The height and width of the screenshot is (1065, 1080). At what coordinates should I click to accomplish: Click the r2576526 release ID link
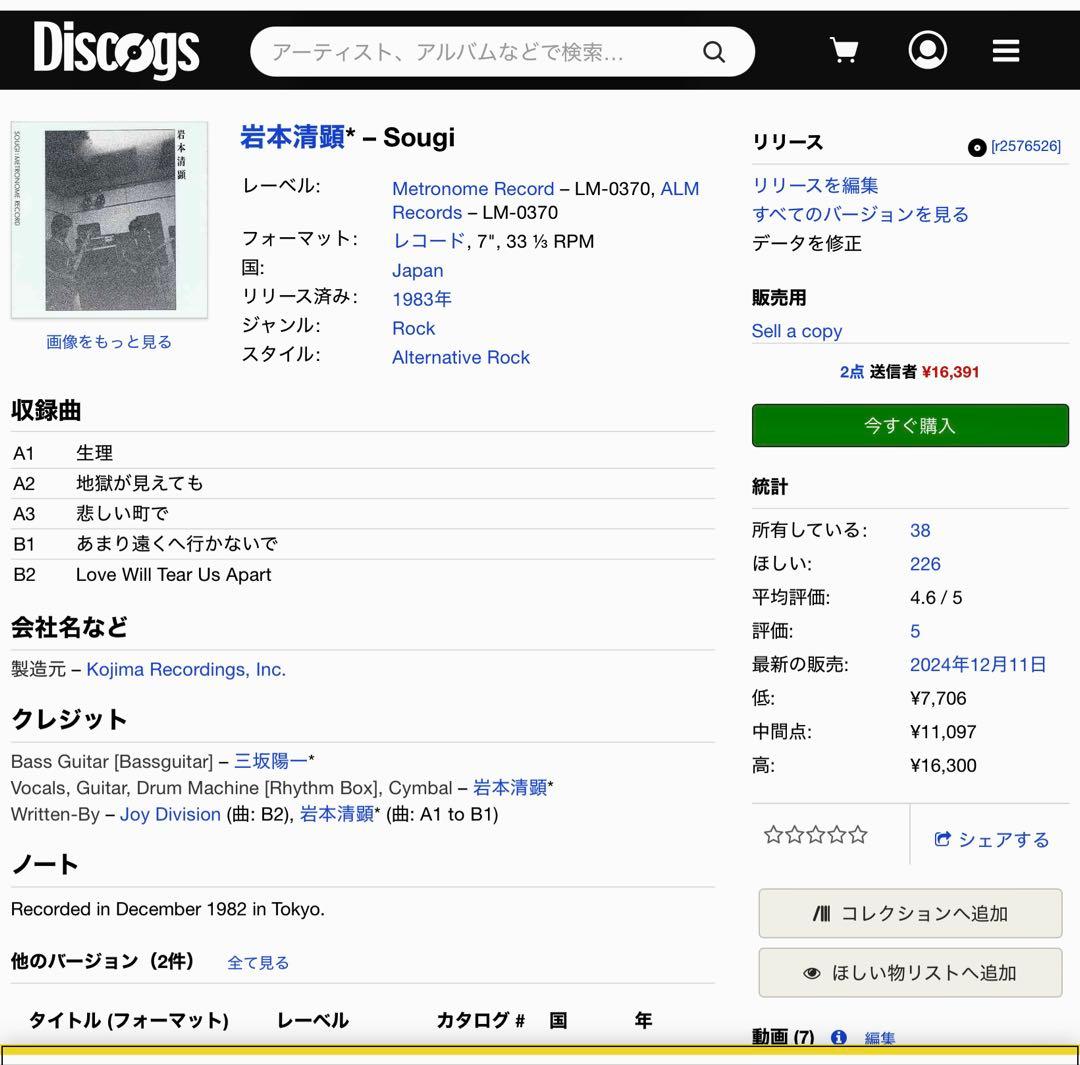point(1026,146)
